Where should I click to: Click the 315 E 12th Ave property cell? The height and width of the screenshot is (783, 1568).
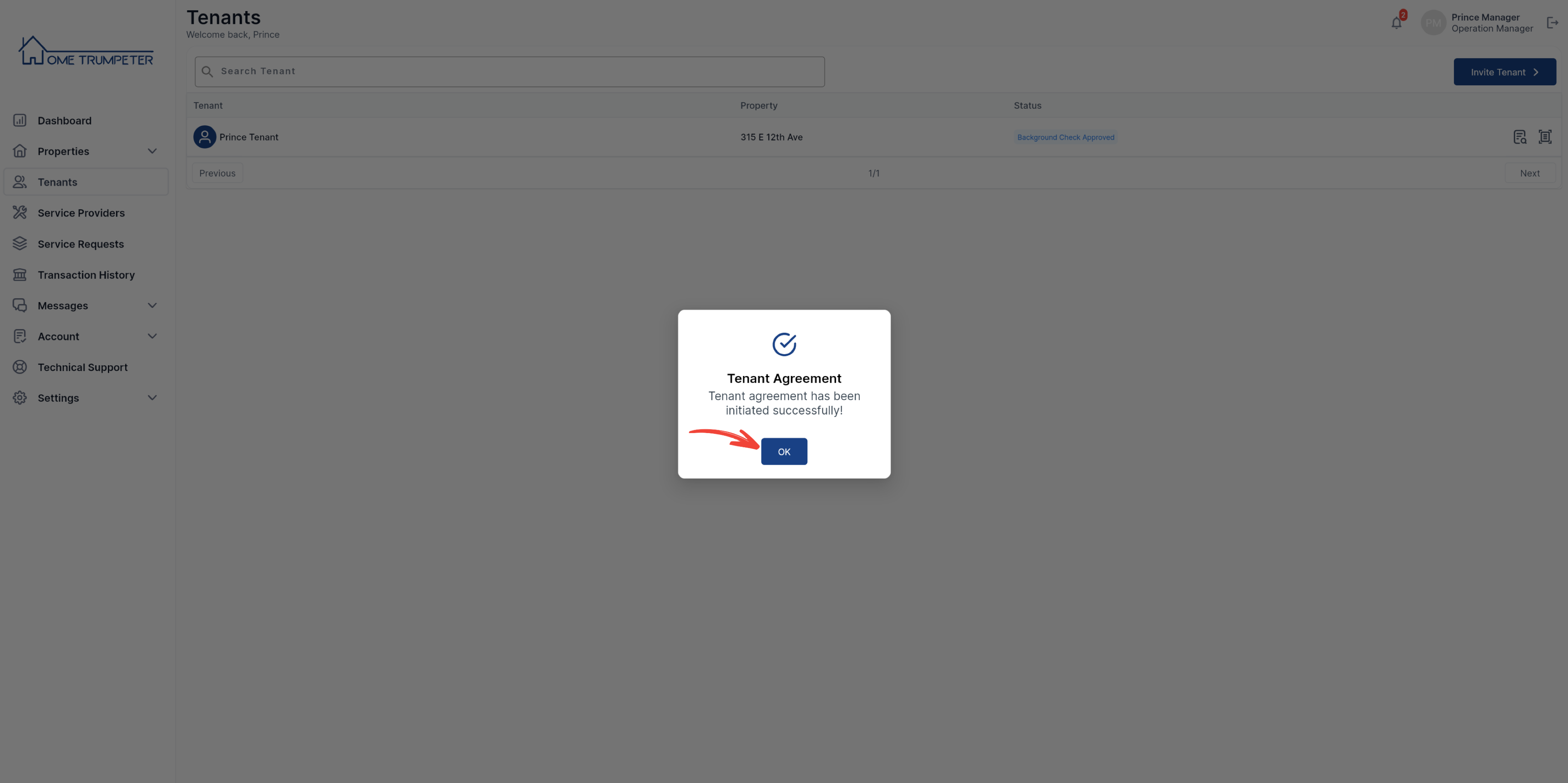(771, 137)
